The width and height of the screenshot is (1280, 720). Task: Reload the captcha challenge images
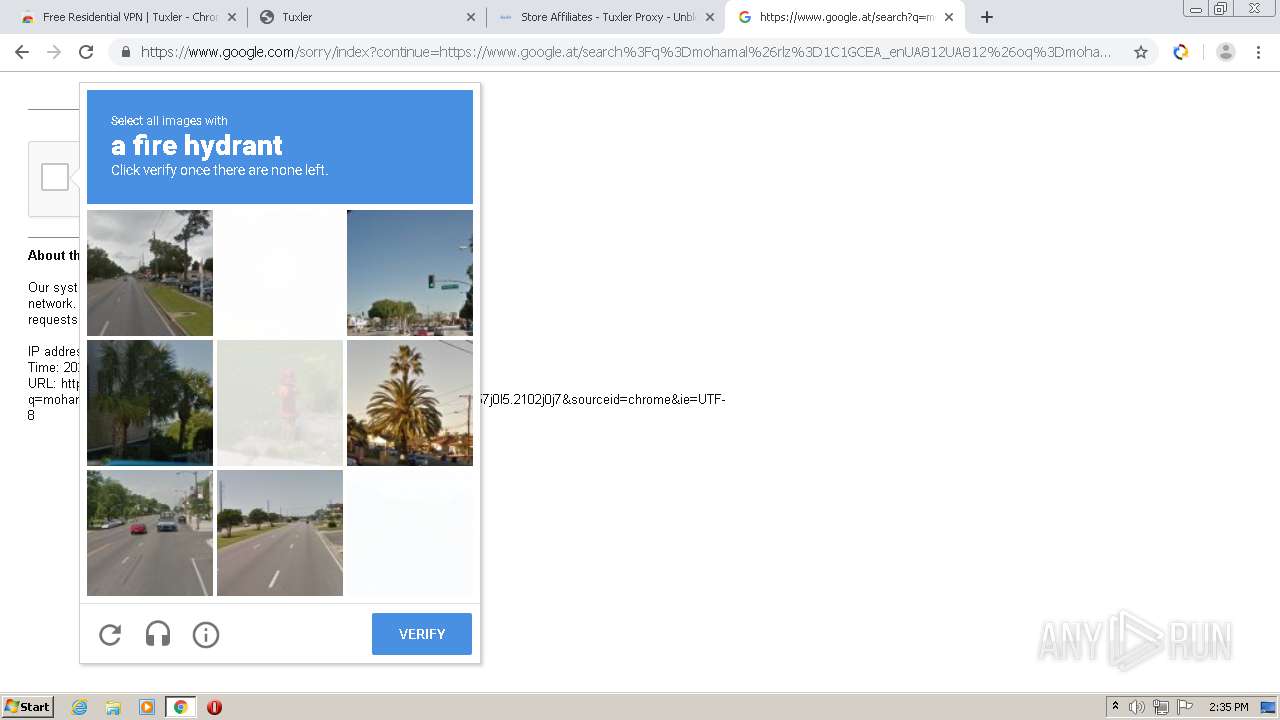[x=110, y=634]
